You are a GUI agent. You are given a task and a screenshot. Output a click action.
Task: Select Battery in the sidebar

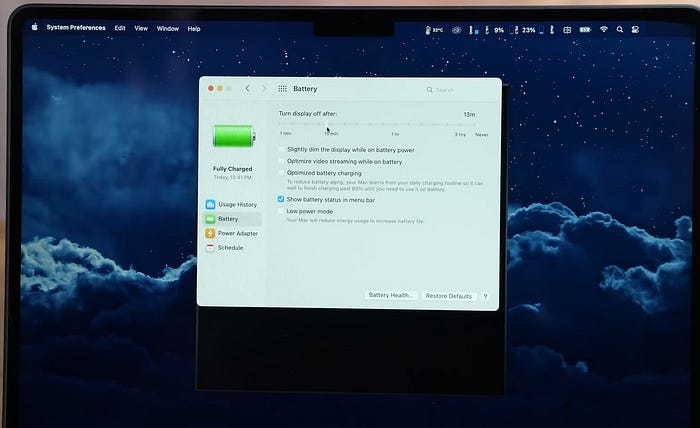[232, 219]
